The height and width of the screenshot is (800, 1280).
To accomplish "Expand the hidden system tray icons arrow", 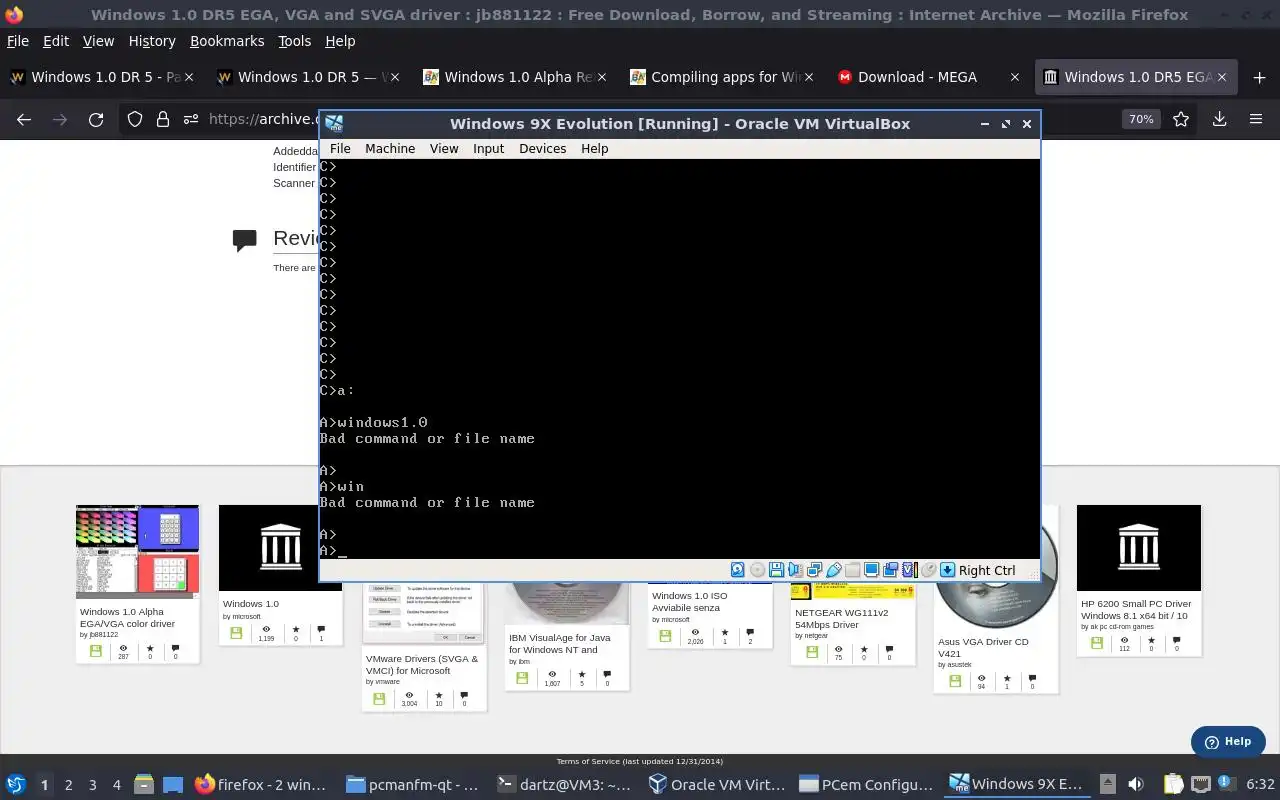I will tap(1107, 784).
